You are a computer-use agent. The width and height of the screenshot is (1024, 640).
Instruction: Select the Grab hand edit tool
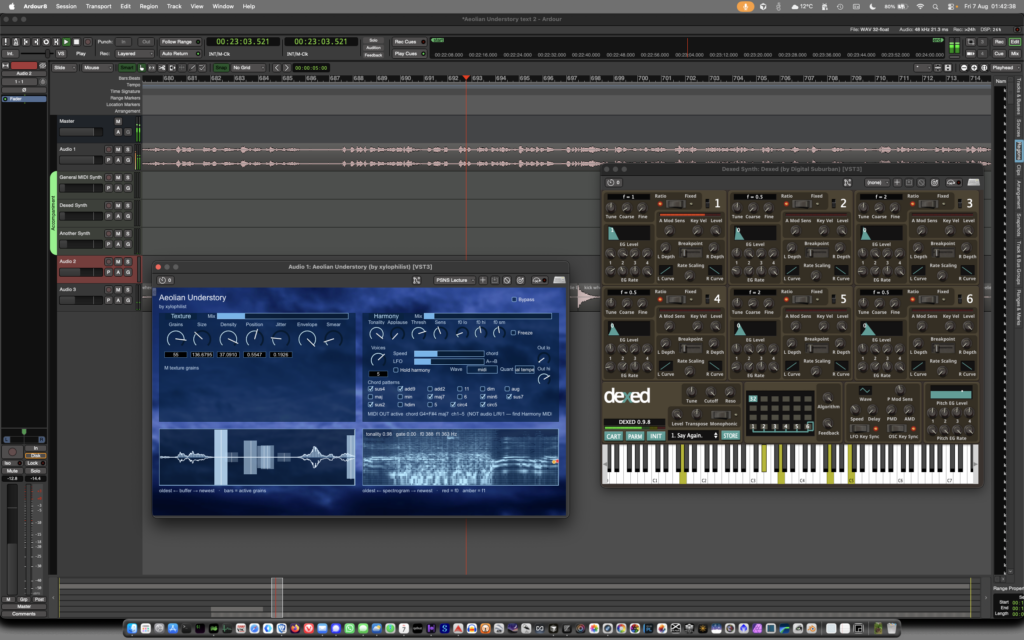coord(142,67)
